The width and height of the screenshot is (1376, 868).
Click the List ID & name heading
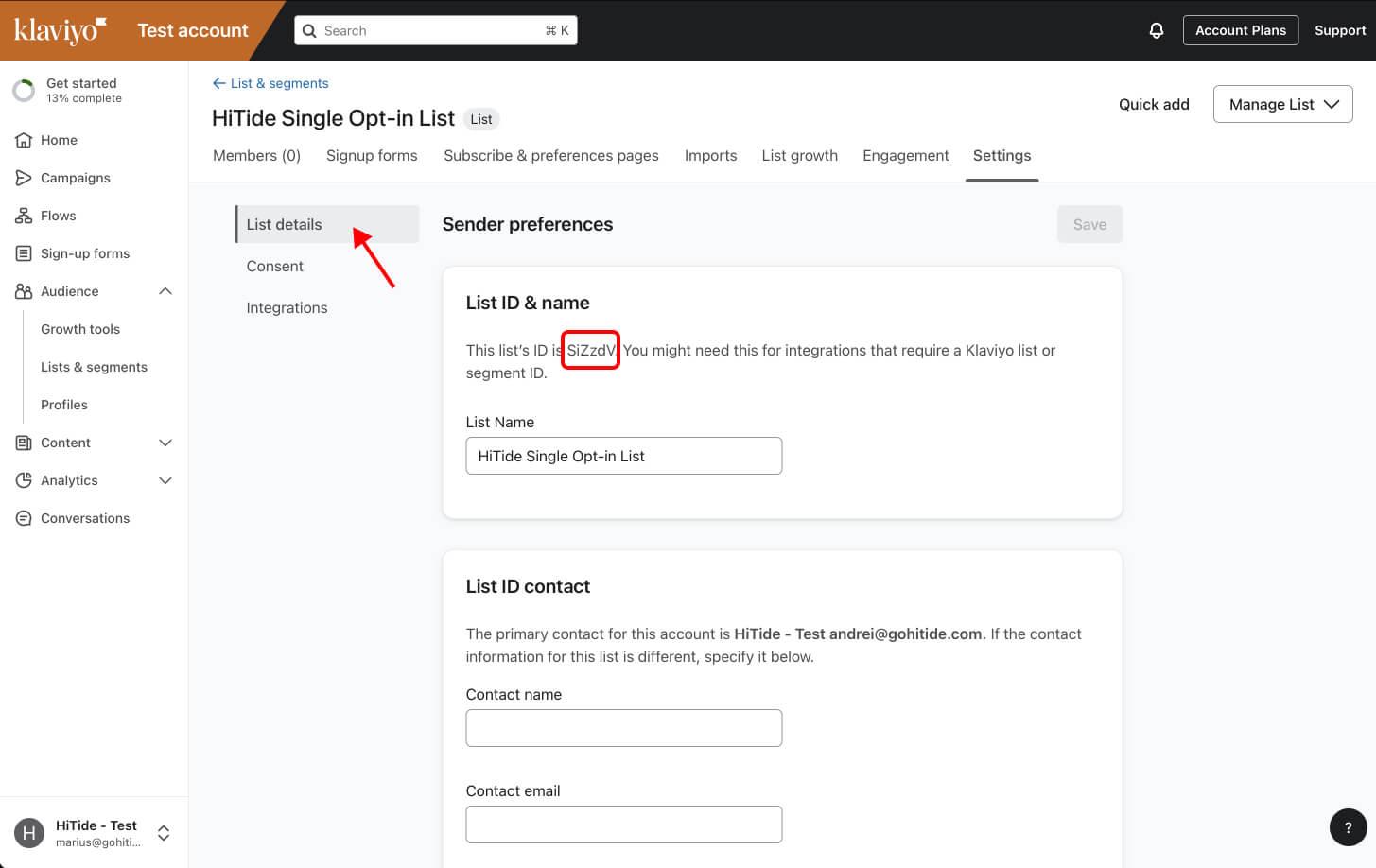pyautogui.click(x=528, y=303)
